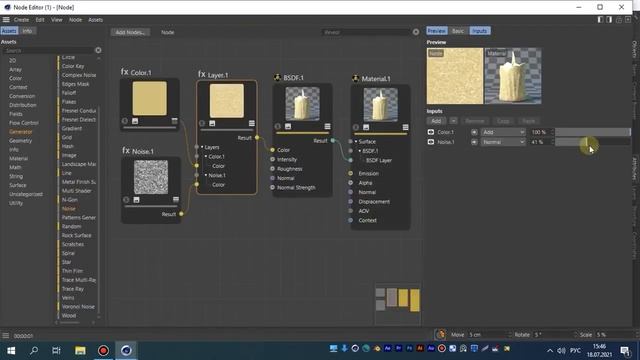Open the Edit menu
Viewport: 640px width, 360px height.
[40, 20]
